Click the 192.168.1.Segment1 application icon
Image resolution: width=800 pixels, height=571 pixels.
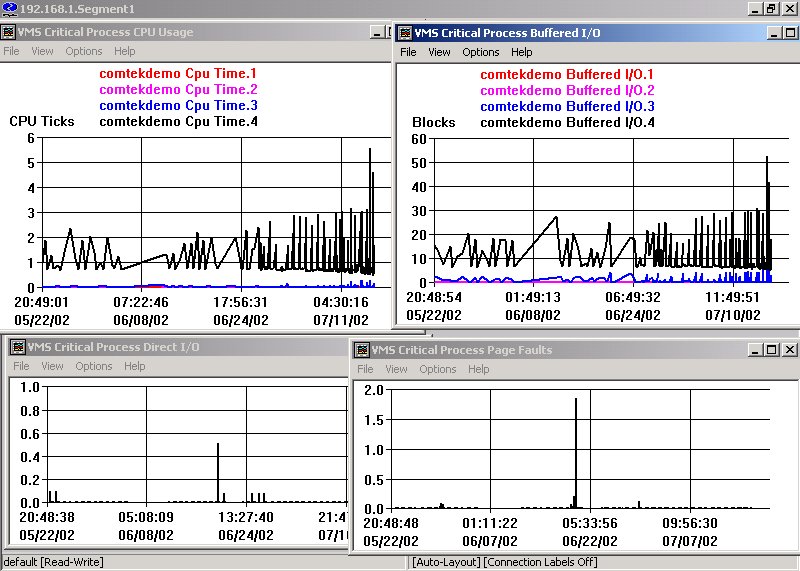point(8,8)
